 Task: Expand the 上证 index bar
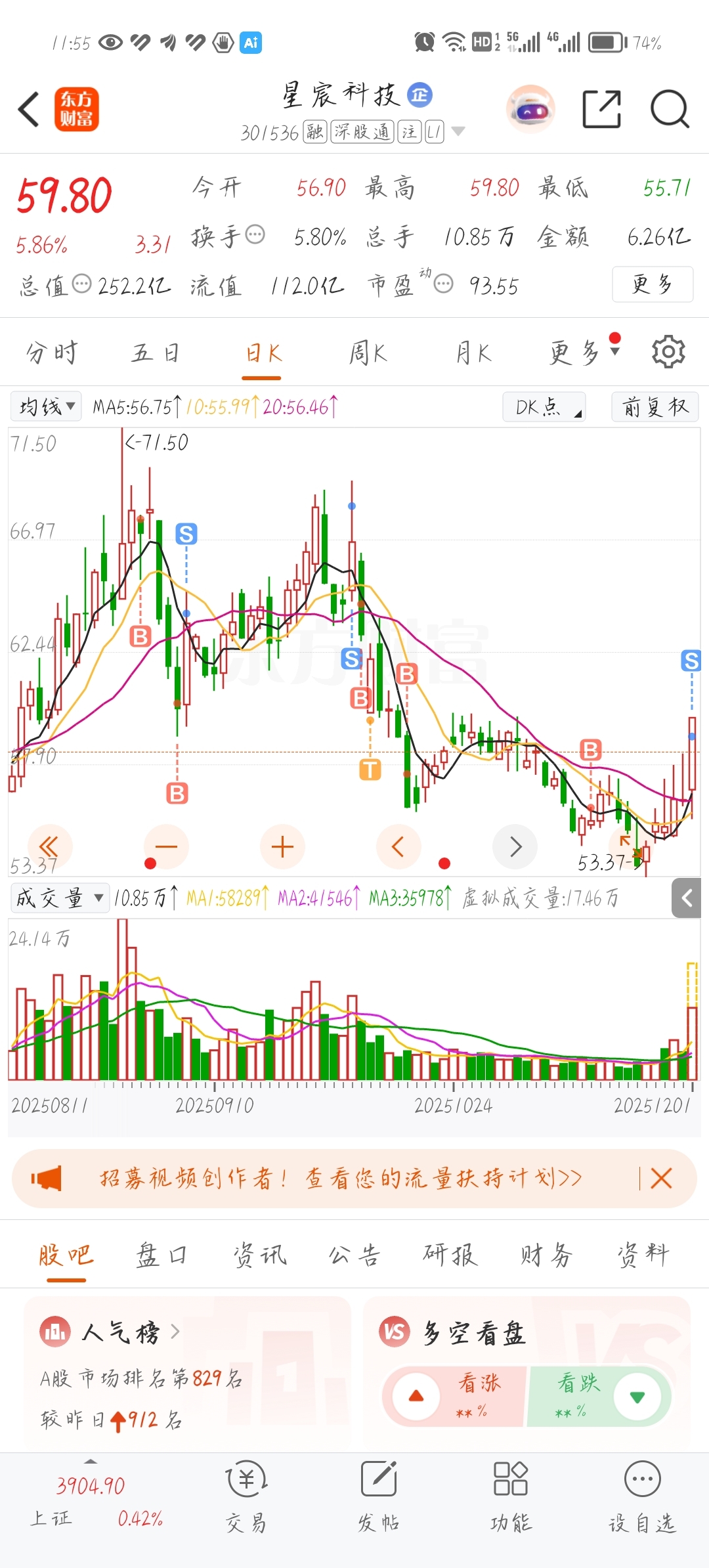(x=91, y=1460)
